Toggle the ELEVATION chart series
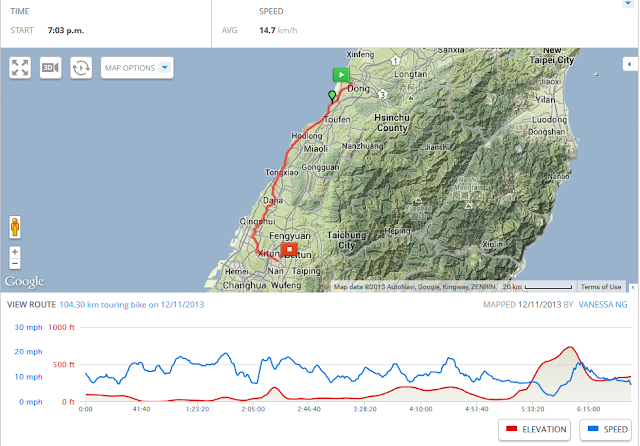This screenshot has width=640, height=446. [534, 430]
